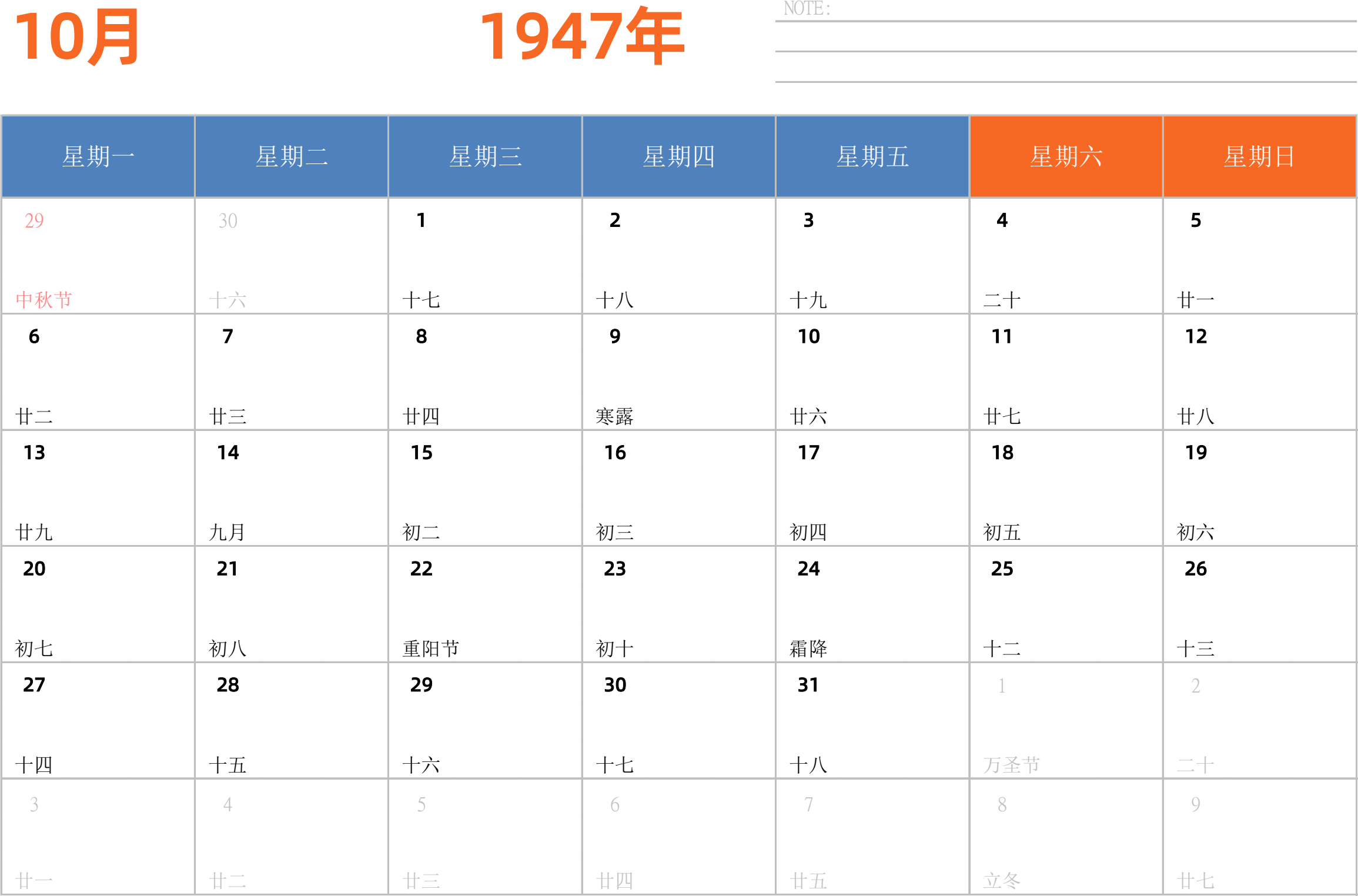The height and width of the screenshot is (896, 1358).
Task: Select the orange 星期六 header
Action: click(1066, 156)
